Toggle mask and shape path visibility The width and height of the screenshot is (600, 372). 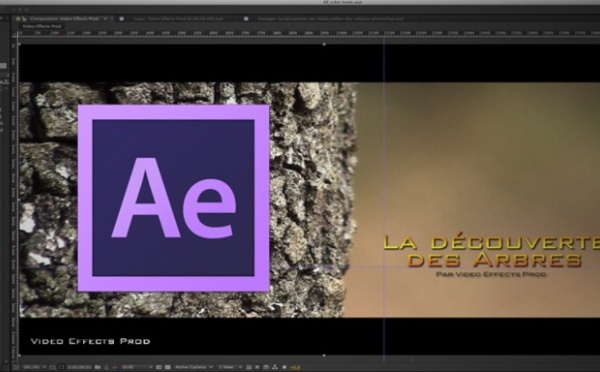tap(61, 367)
